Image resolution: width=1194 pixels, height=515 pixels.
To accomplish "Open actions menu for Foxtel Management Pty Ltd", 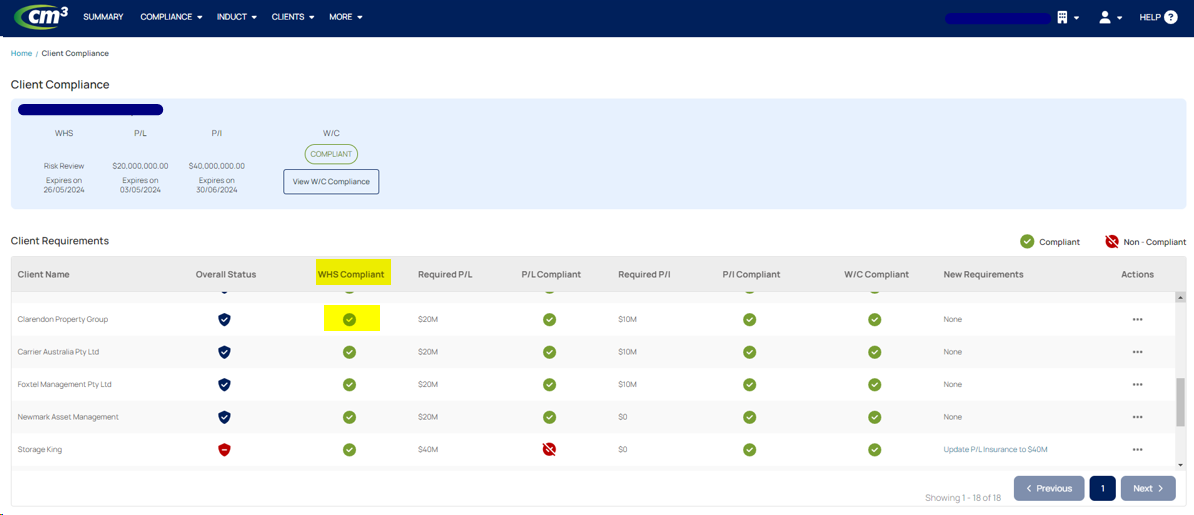I will click(x=1138, y=385).
